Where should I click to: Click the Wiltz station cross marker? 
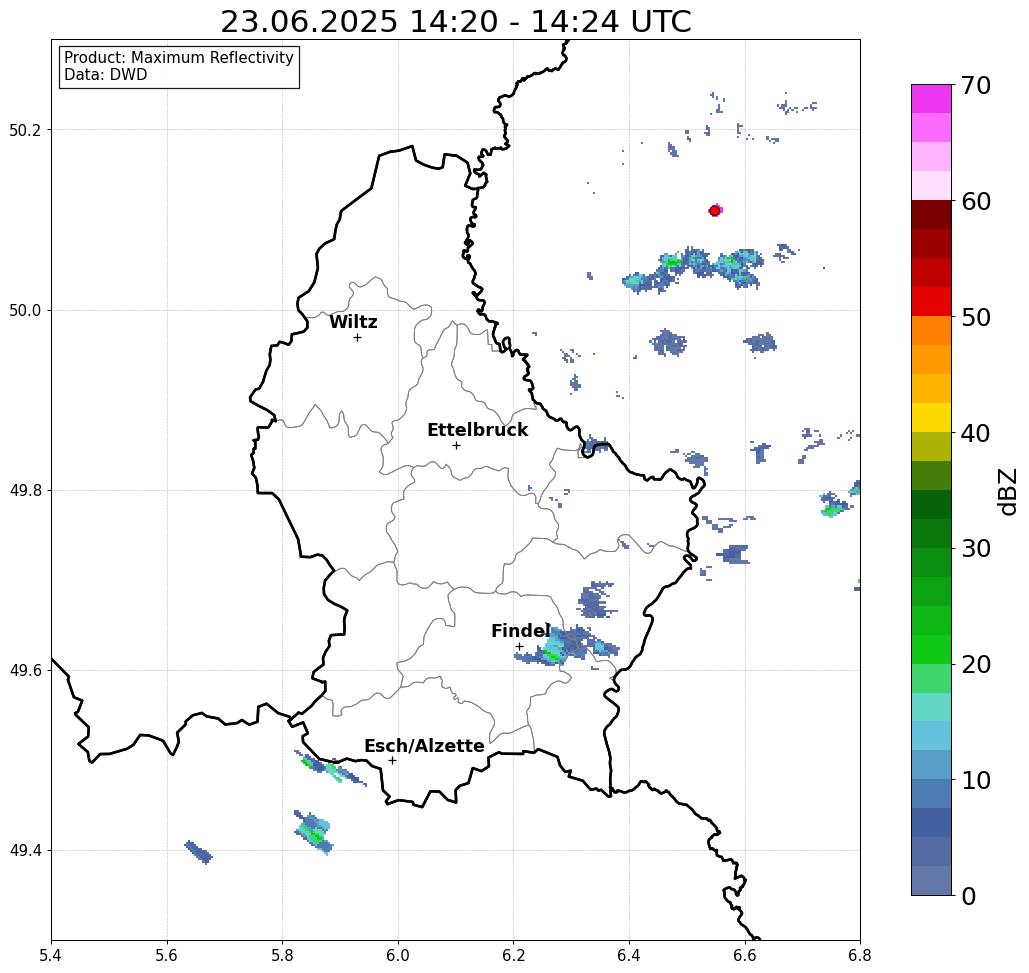[x=357, y=337]
